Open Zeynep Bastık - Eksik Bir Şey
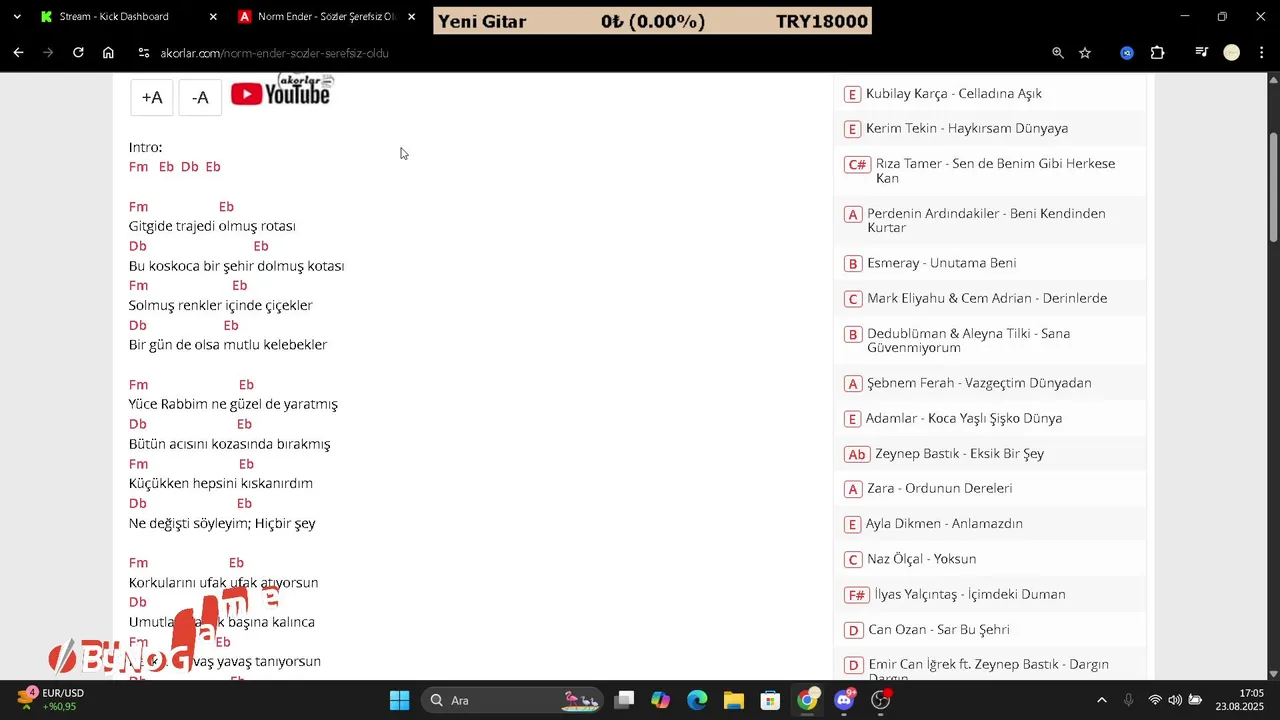Screen dimensions: 1280x720 point(959,453)
